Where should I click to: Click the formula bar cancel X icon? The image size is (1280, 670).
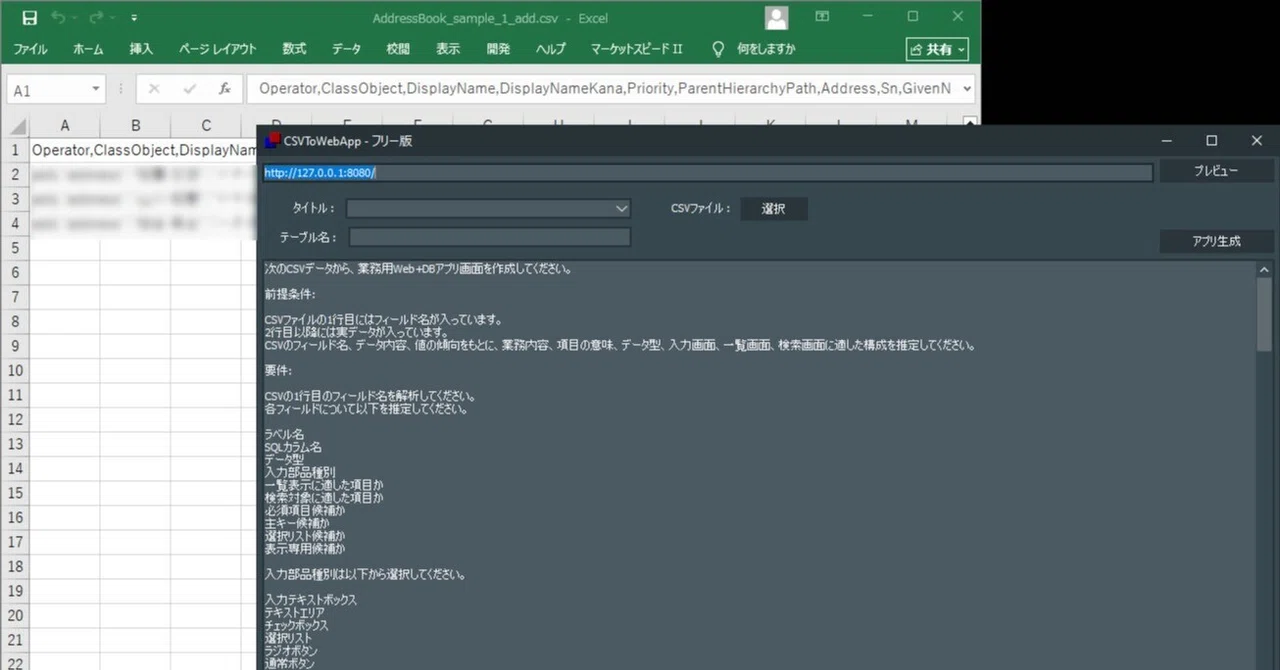click(154, 89)
